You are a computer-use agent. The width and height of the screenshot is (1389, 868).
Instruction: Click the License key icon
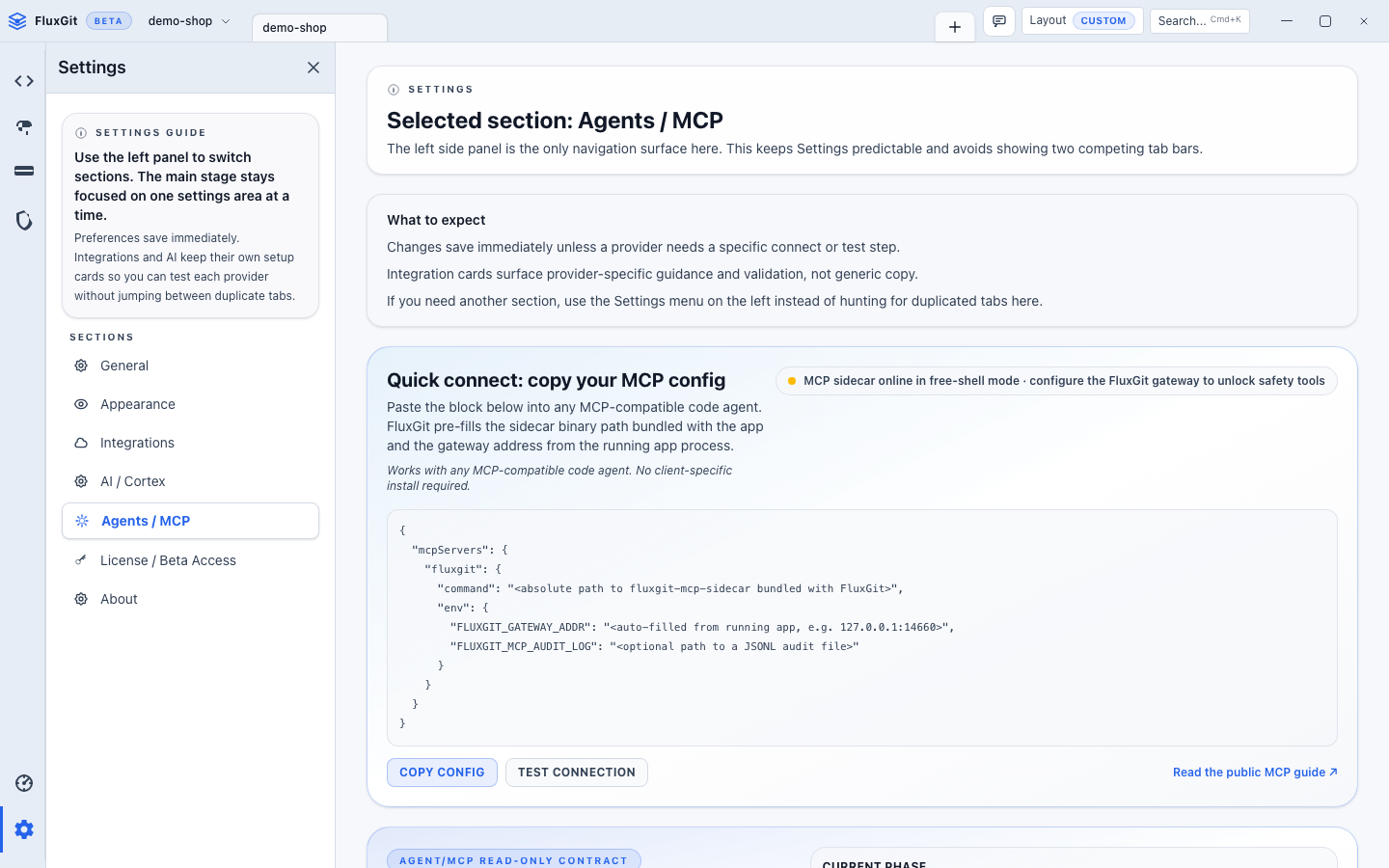[81, 560]
